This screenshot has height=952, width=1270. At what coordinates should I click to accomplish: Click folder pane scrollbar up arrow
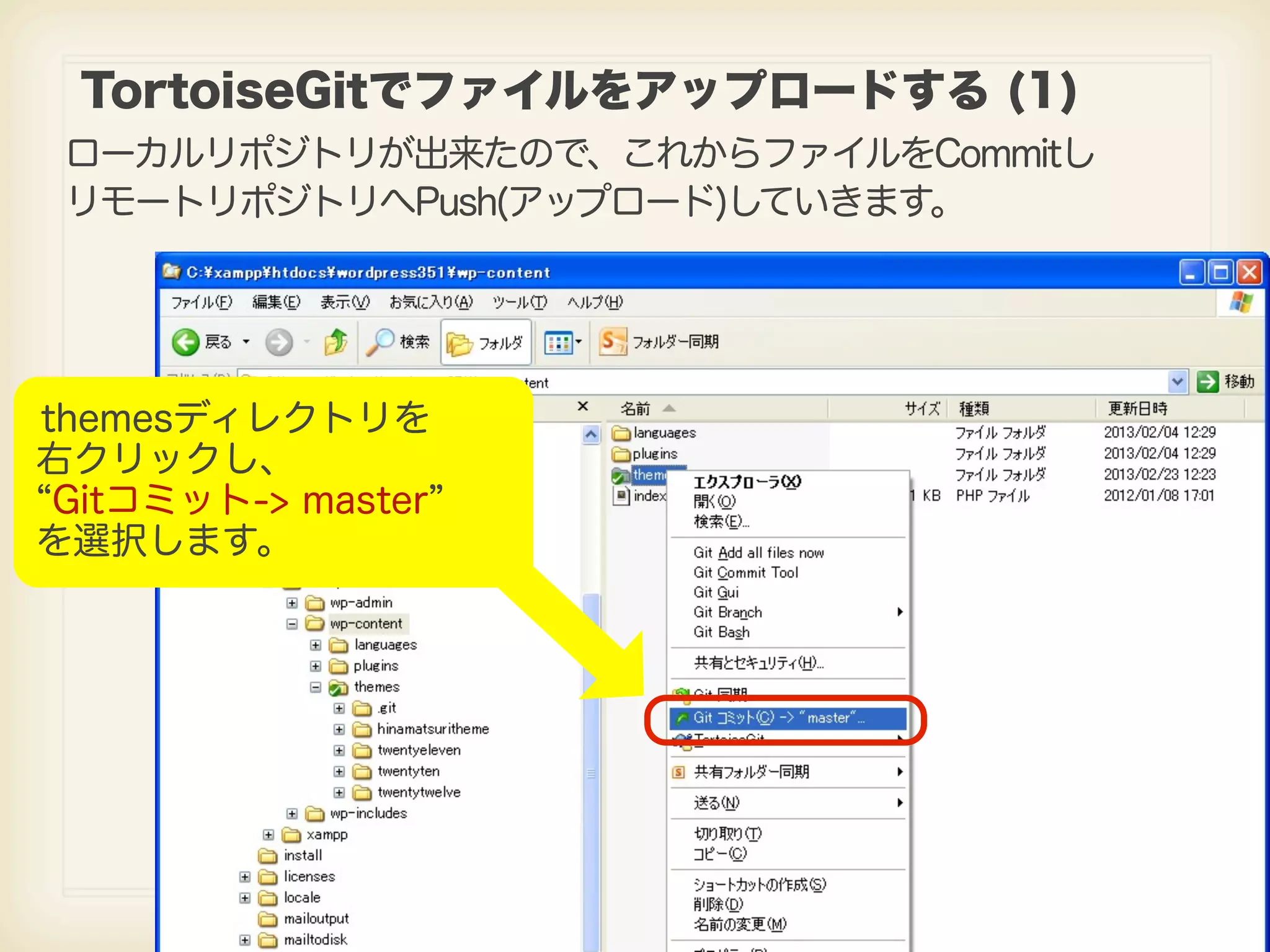click(x=591, y=434)
